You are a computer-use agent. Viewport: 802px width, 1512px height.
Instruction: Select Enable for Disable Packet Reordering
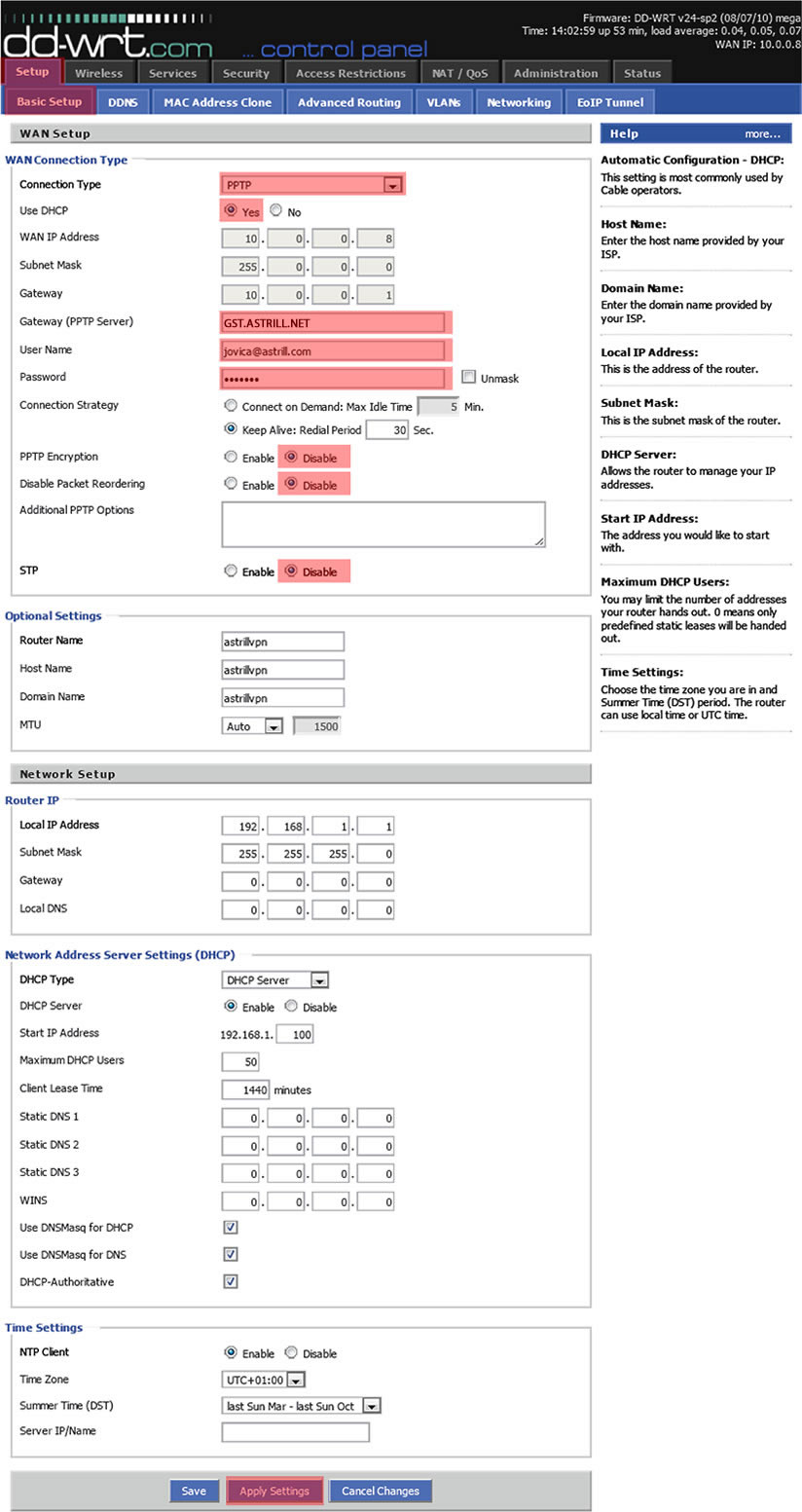(x=230, y=484)
